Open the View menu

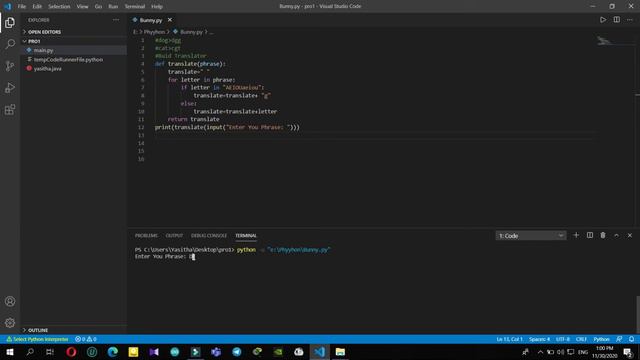point(82,7)
